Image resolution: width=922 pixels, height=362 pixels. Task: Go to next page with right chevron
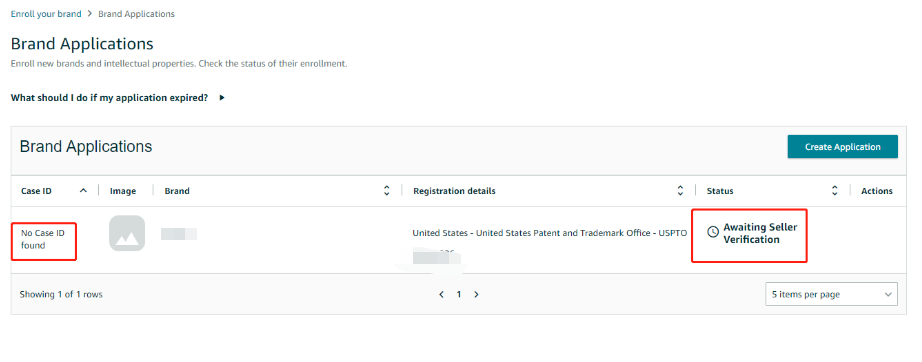(x=476, y=294)
